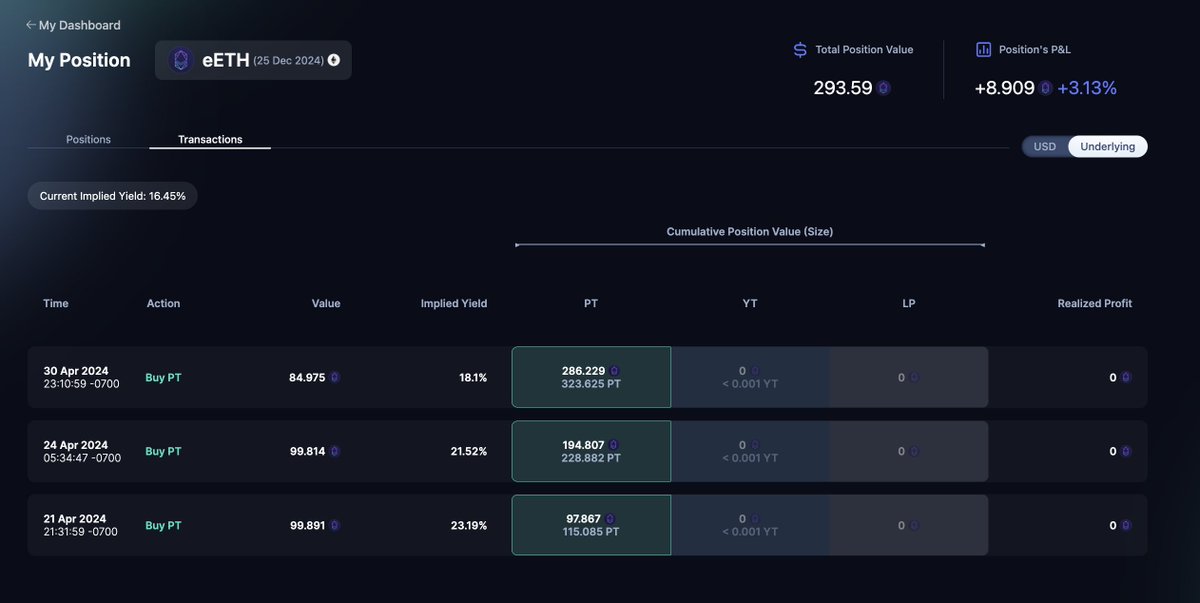Click eETH icon beside 286.229
The image size is (1200, 603).
point(614,371)
